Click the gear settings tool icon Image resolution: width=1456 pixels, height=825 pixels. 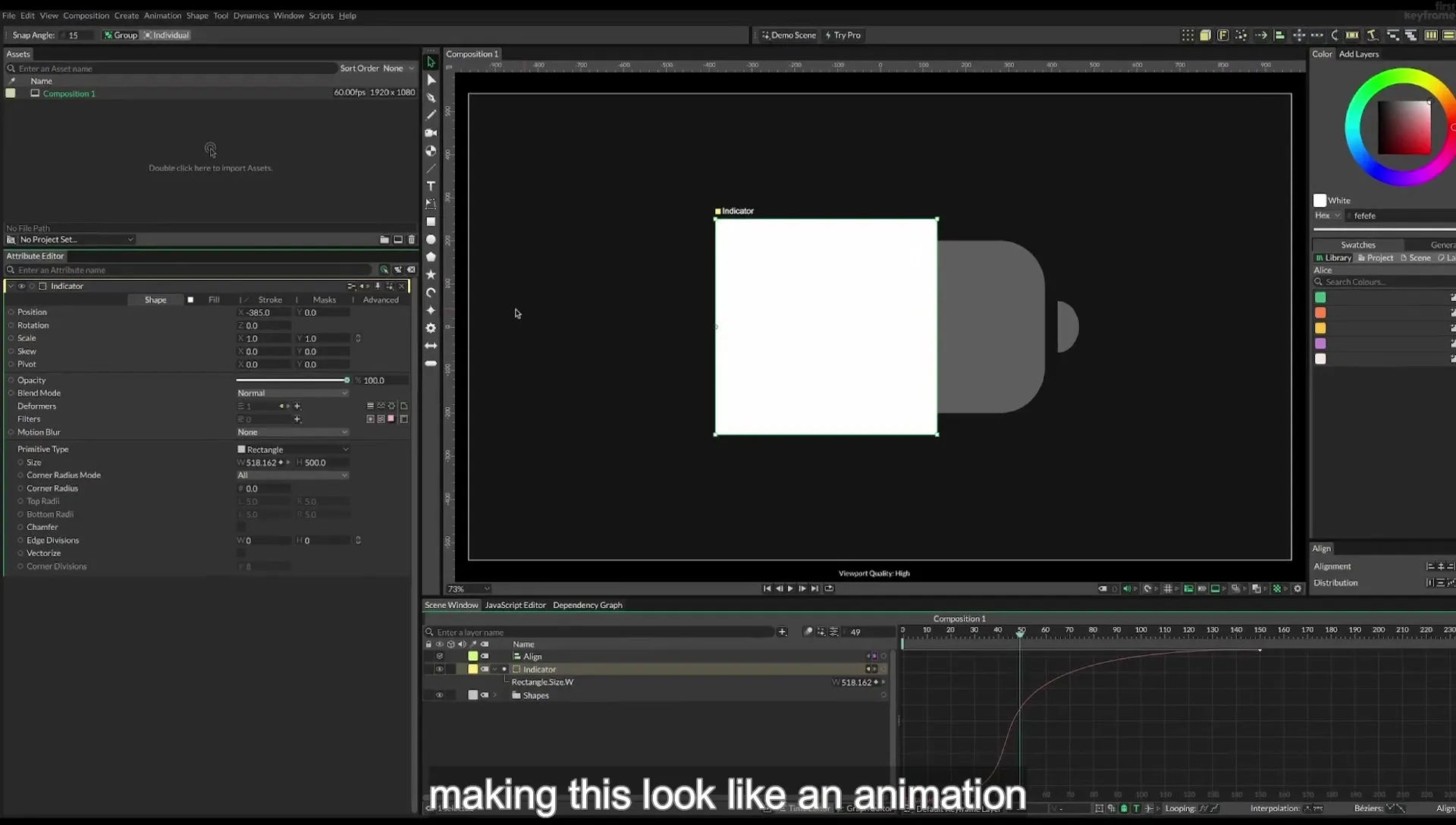pos(431,328)
